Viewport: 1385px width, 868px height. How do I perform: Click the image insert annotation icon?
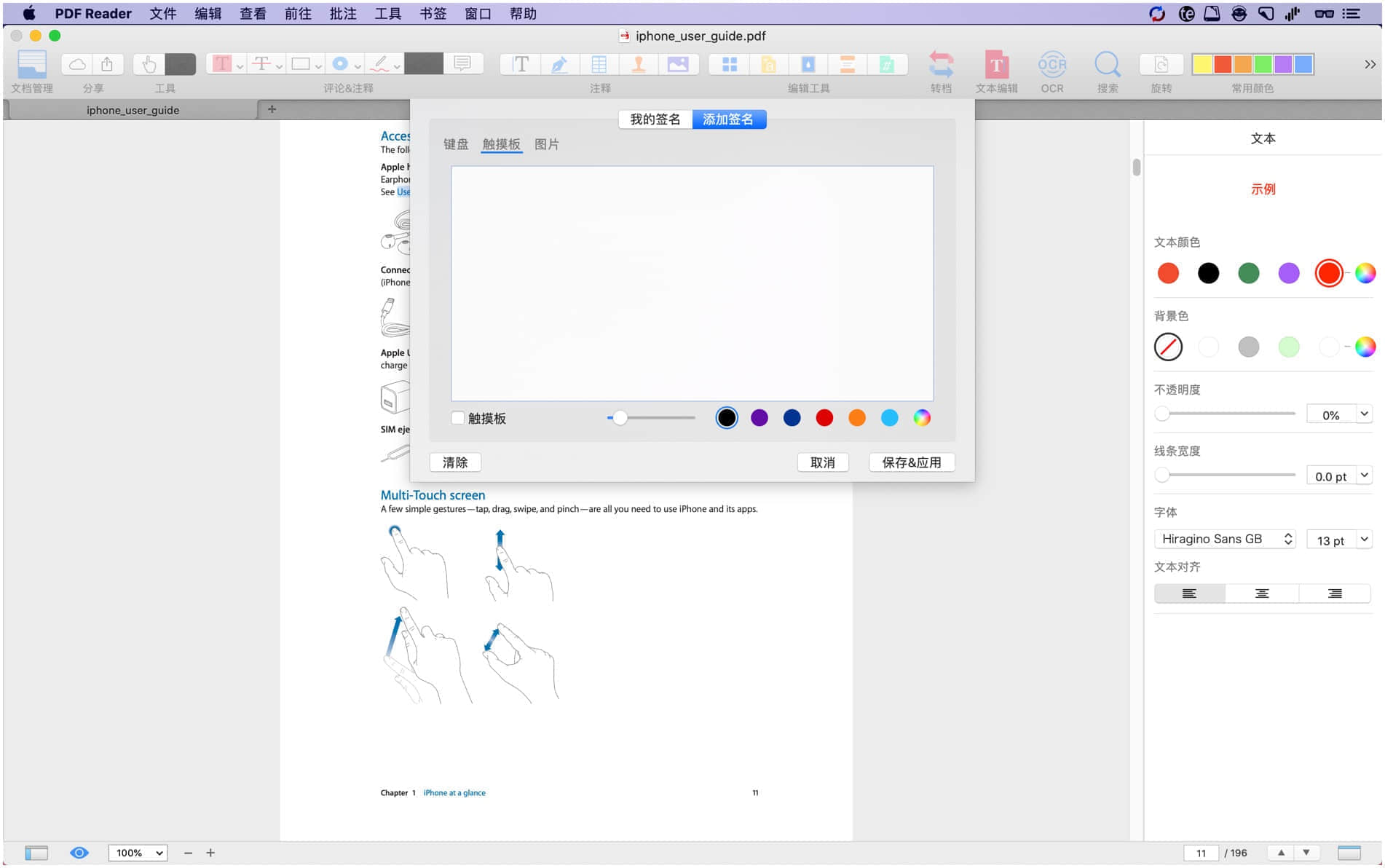coord(678,64)
